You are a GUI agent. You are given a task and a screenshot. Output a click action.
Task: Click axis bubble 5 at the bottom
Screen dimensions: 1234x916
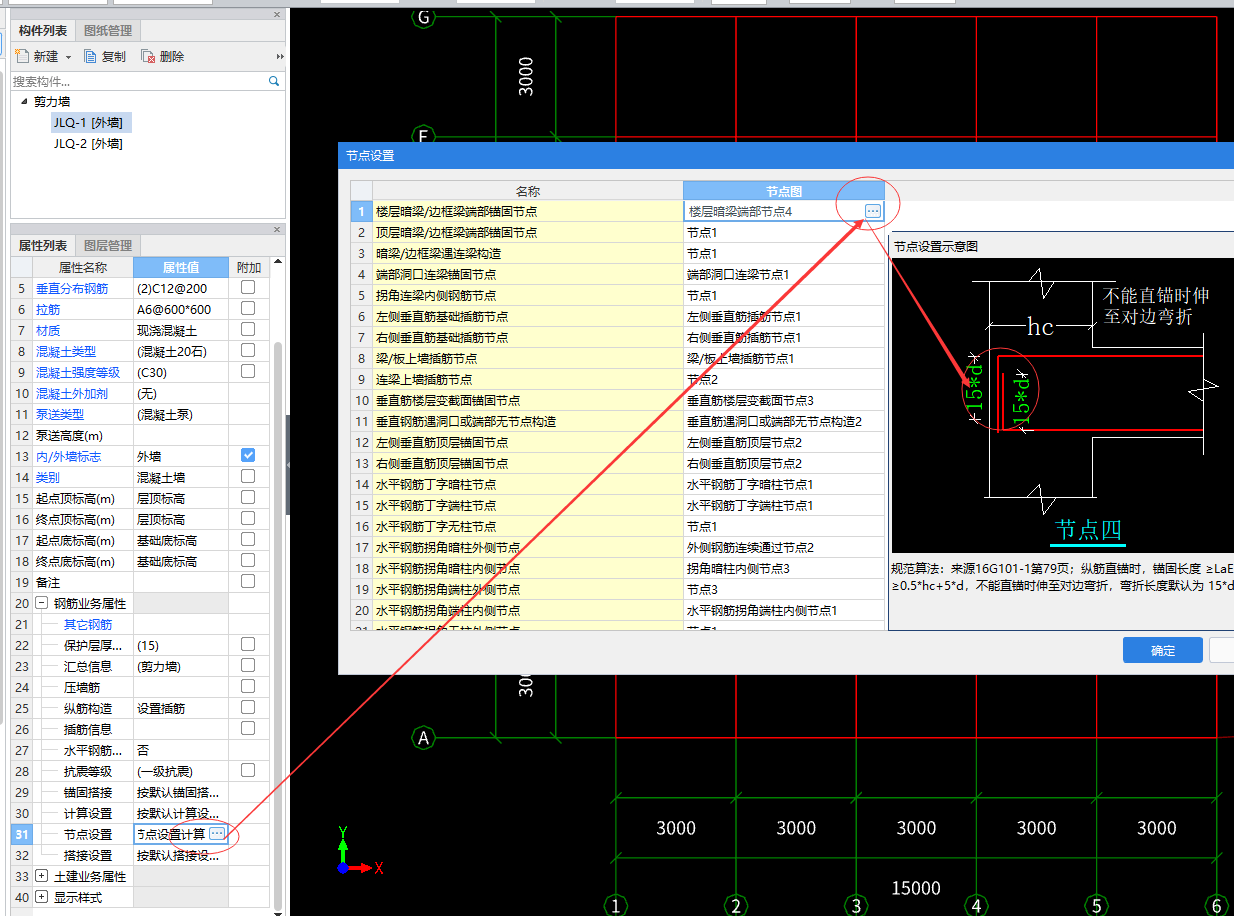pos(1097,905)
